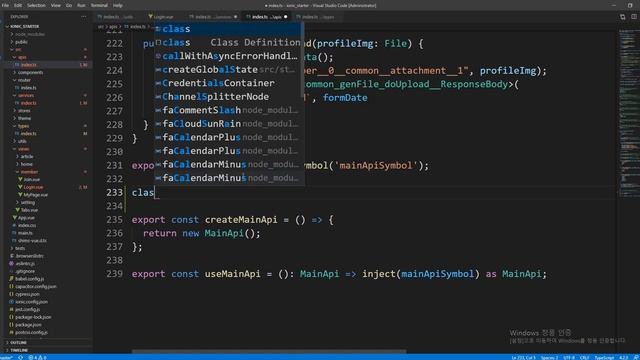The width and height of the screenshot is (640, 360).
Task: Expand the TIMELINE section
Action: click(19, 350)
